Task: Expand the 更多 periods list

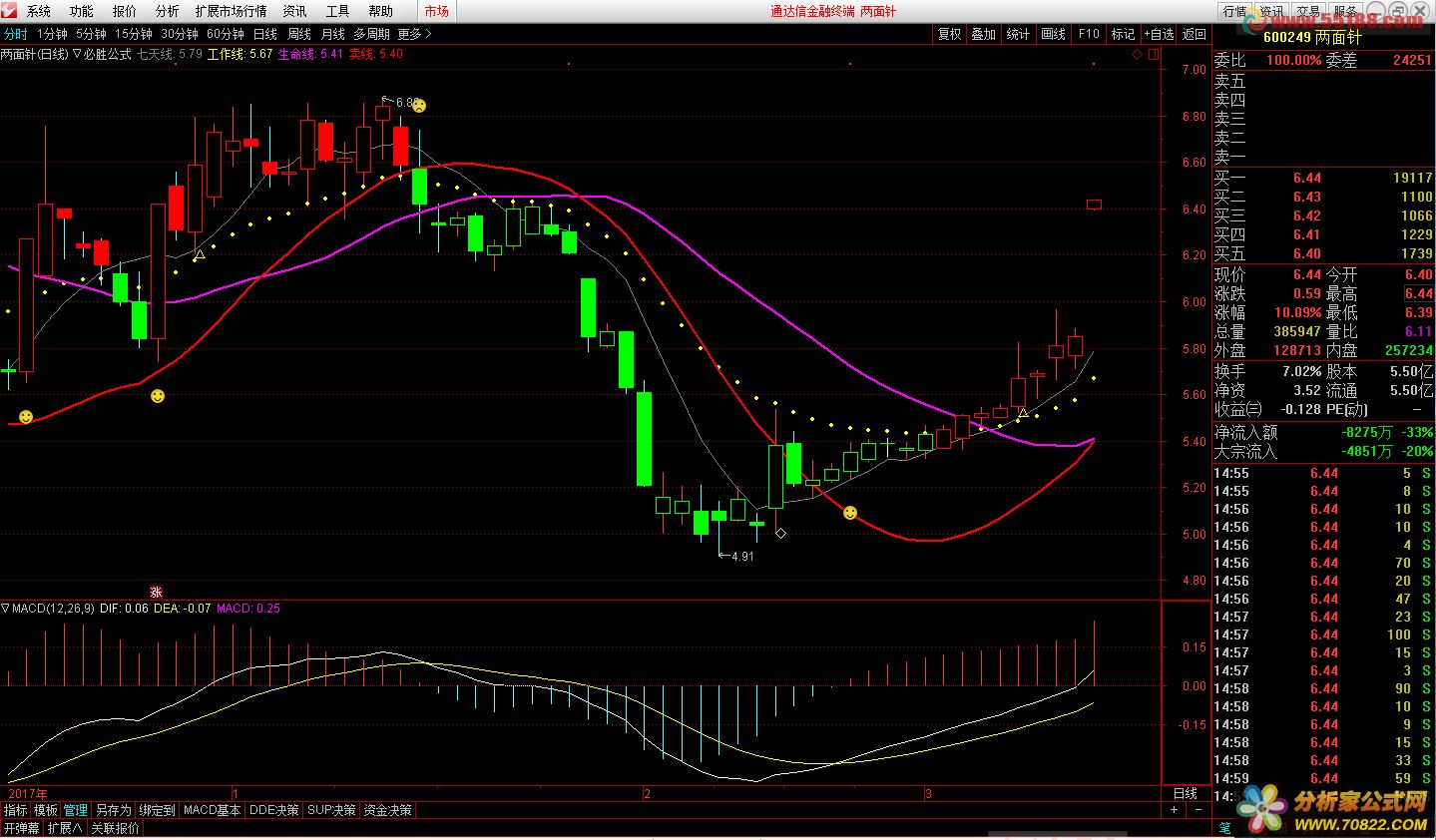Action: [414, 34]
